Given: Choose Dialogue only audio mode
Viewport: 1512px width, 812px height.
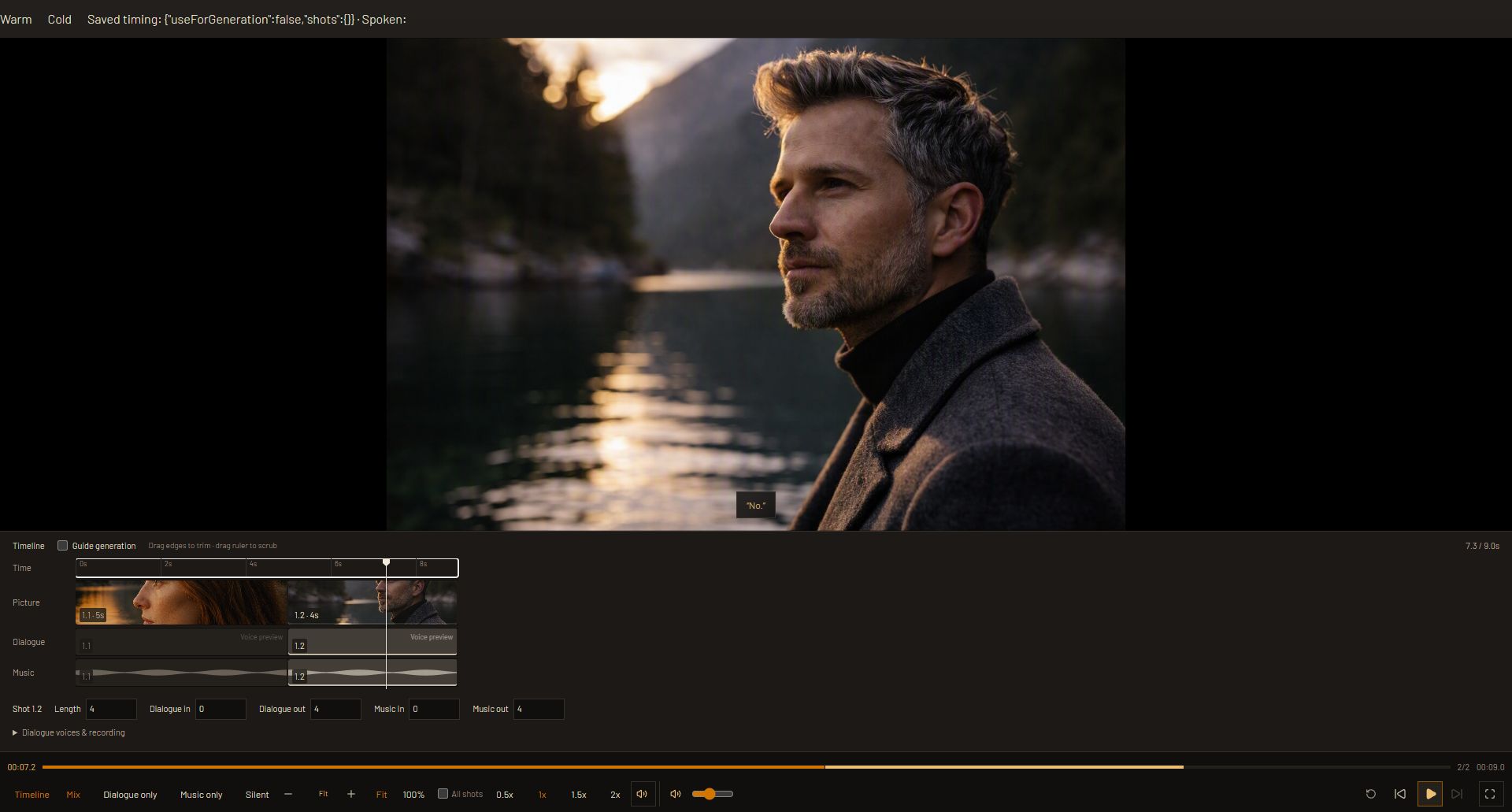Looking at the screenshot, I should tap(130, 795).
